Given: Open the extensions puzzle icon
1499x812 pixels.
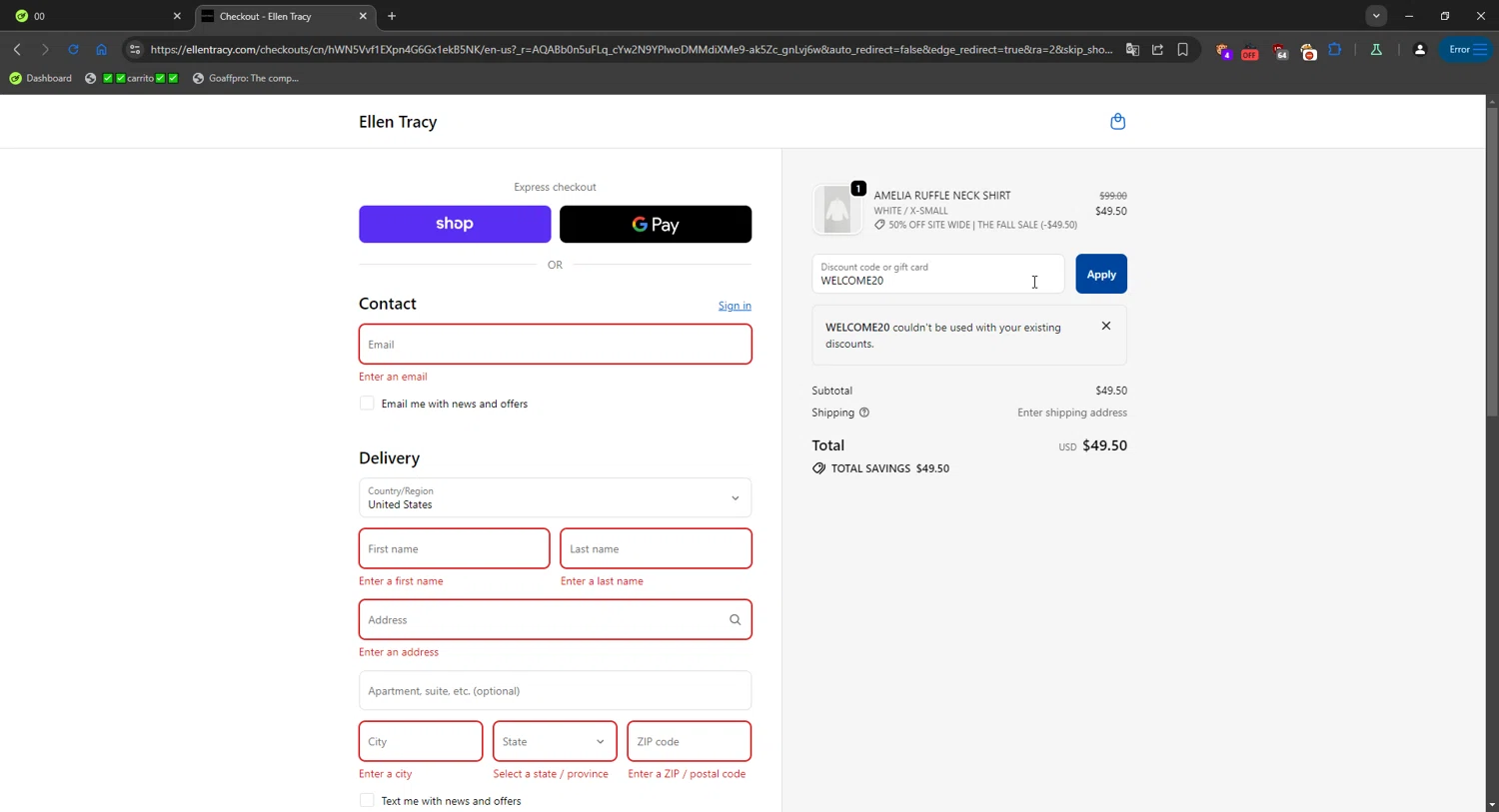Looking at the screenshot, I should point(1335,49).
